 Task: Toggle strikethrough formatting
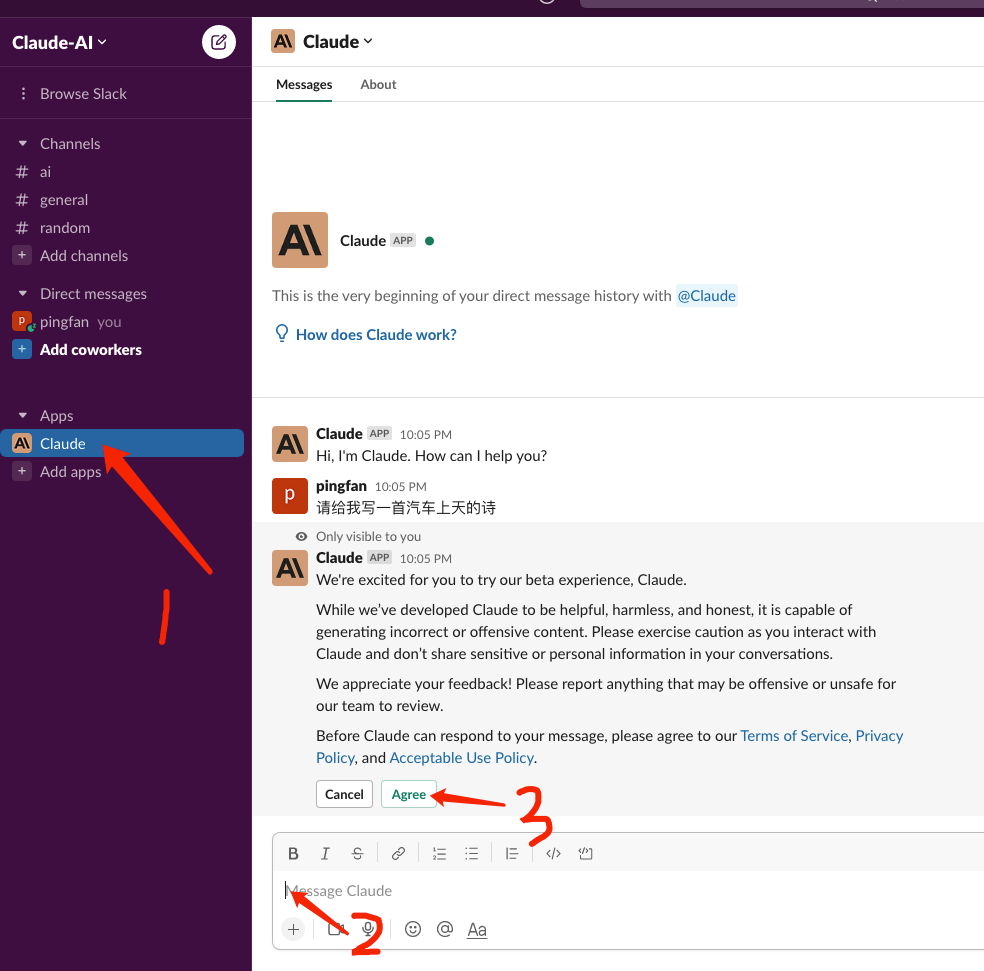[357, 854]
